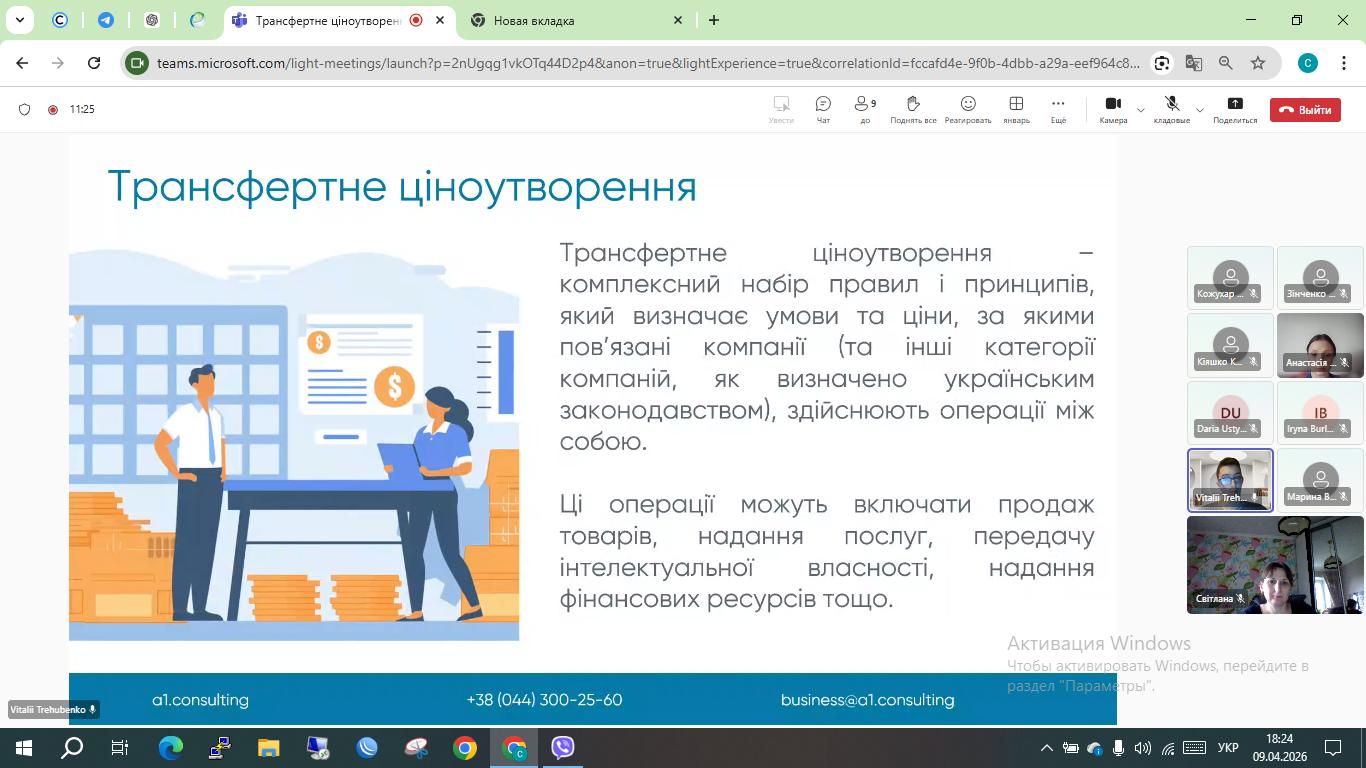Bookmark this page with the star icon

tap(1258, 63)
